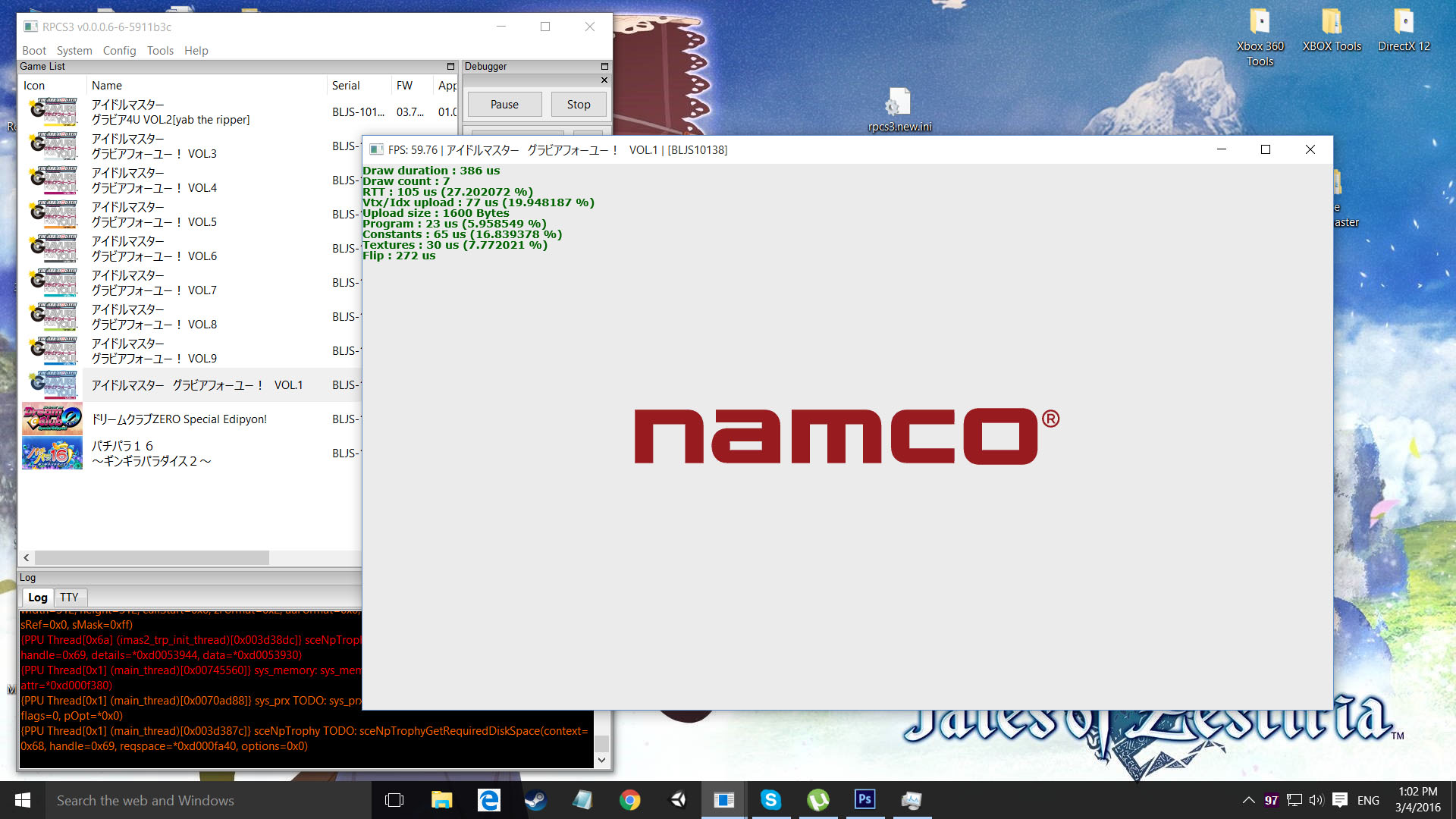The width and height of the screenshot is (1456, 819).
Task: Minimize the RPCS3 main window
Action: (501, 27)
